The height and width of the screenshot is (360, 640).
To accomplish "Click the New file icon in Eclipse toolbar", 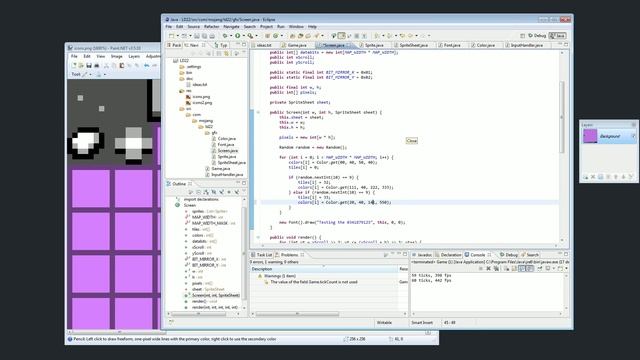I will pyautogui.click(x=172, y=36).
